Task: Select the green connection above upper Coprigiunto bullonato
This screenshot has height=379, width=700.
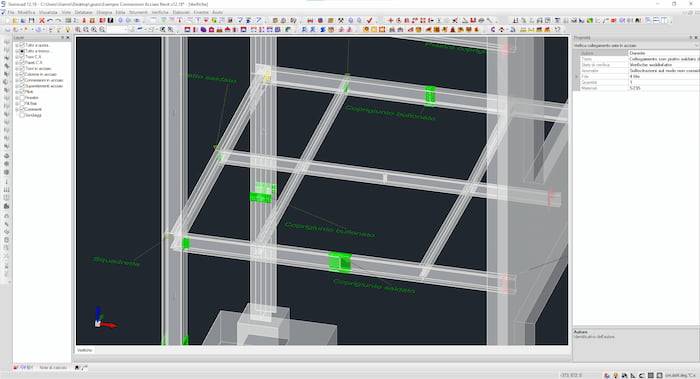Action: tap(430, 96)
